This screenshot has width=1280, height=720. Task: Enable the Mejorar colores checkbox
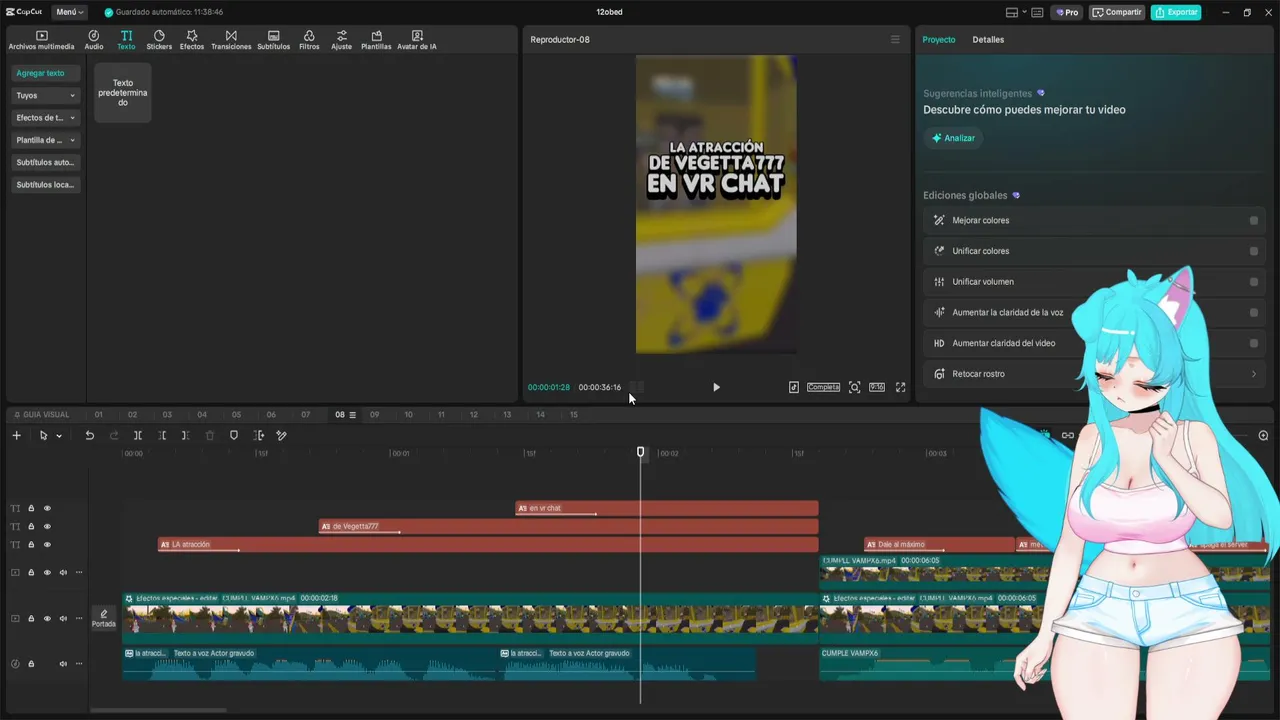tap(1254, 221)
